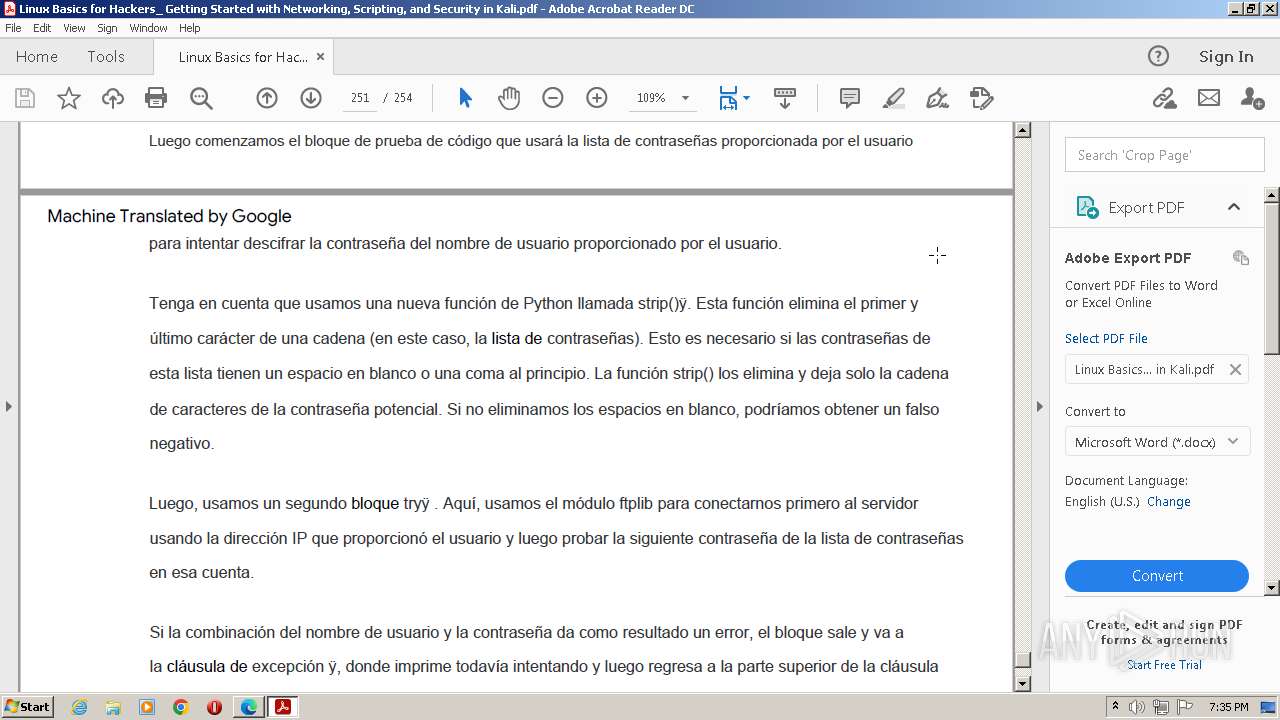Zoom in with plus button
Image resolution: width=1280 pixels, height=720 pixels.
(597, 98)
